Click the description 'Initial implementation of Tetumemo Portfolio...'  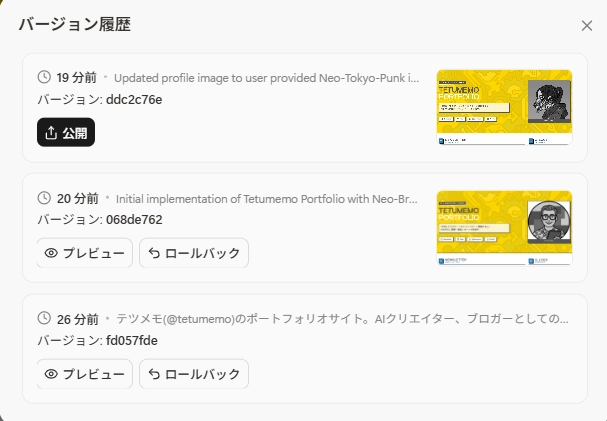pyautogui.click(x=267, y=199)
